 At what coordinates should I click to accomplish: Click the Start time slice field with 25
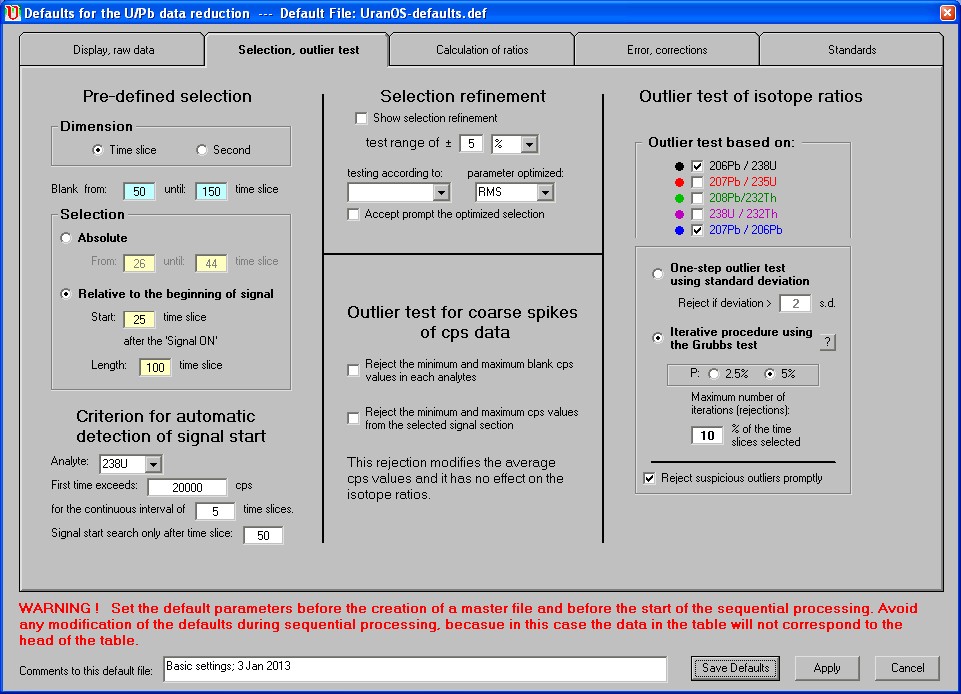(139, 319)
